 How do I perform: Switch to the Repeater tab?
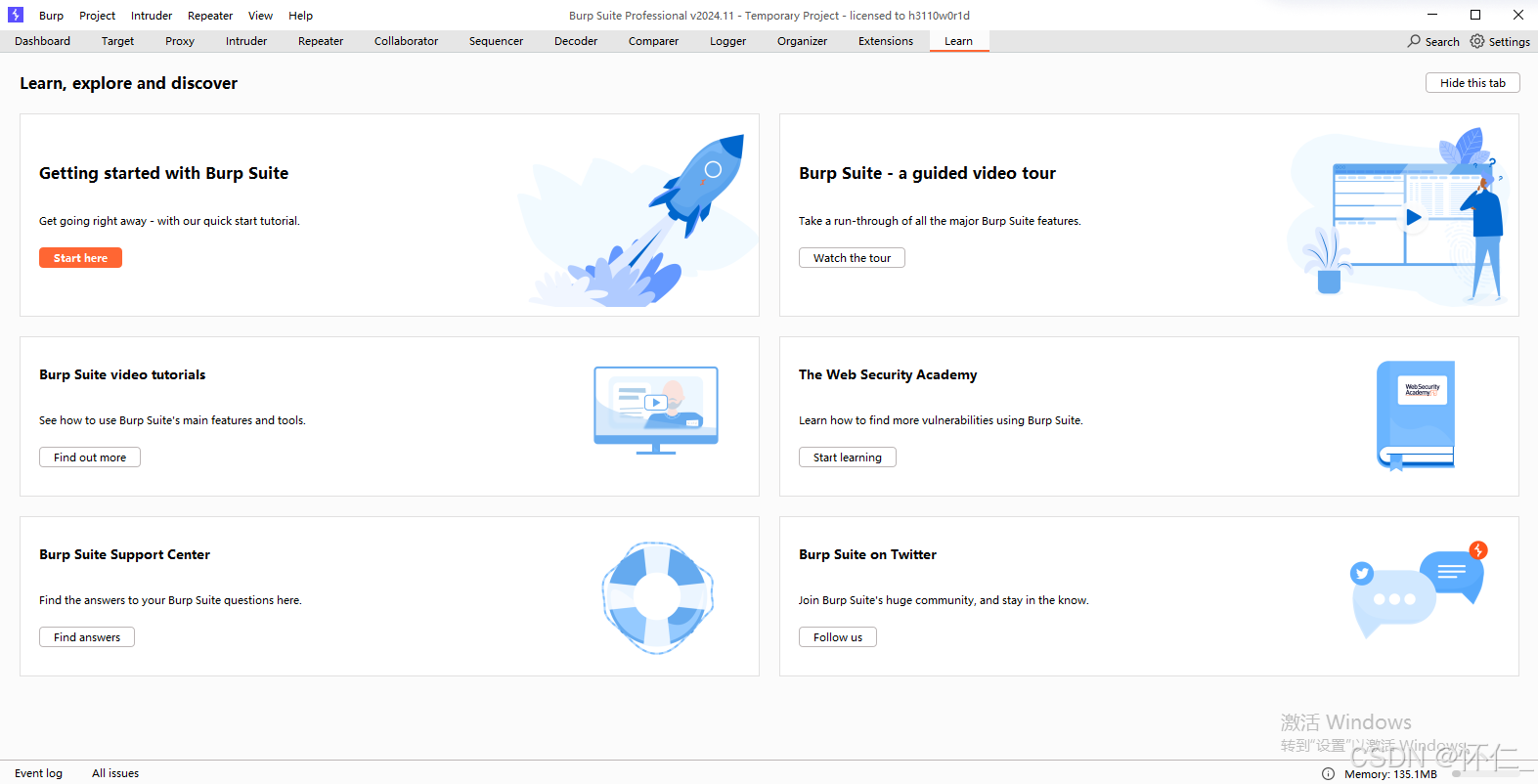(x=321, y=41)
